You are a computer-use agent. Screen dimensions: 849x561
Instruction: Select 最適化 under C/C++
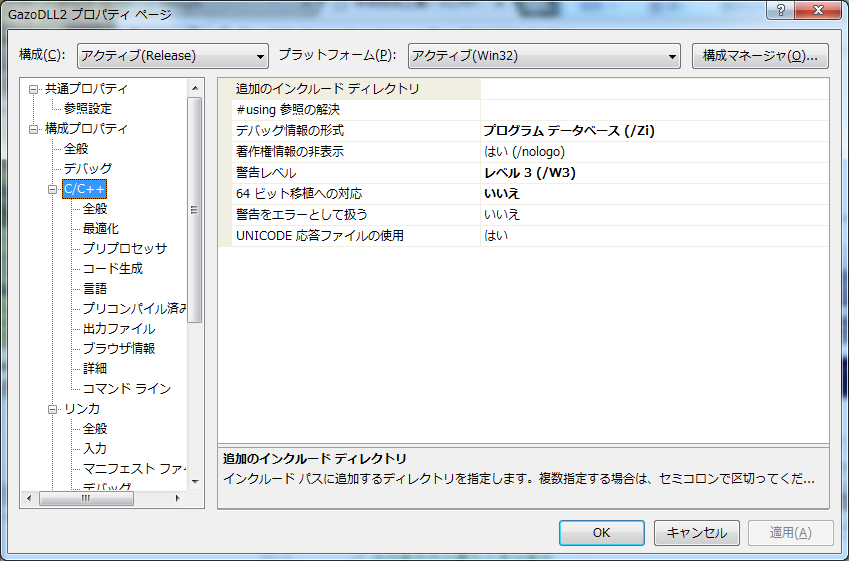coord(100,228)
